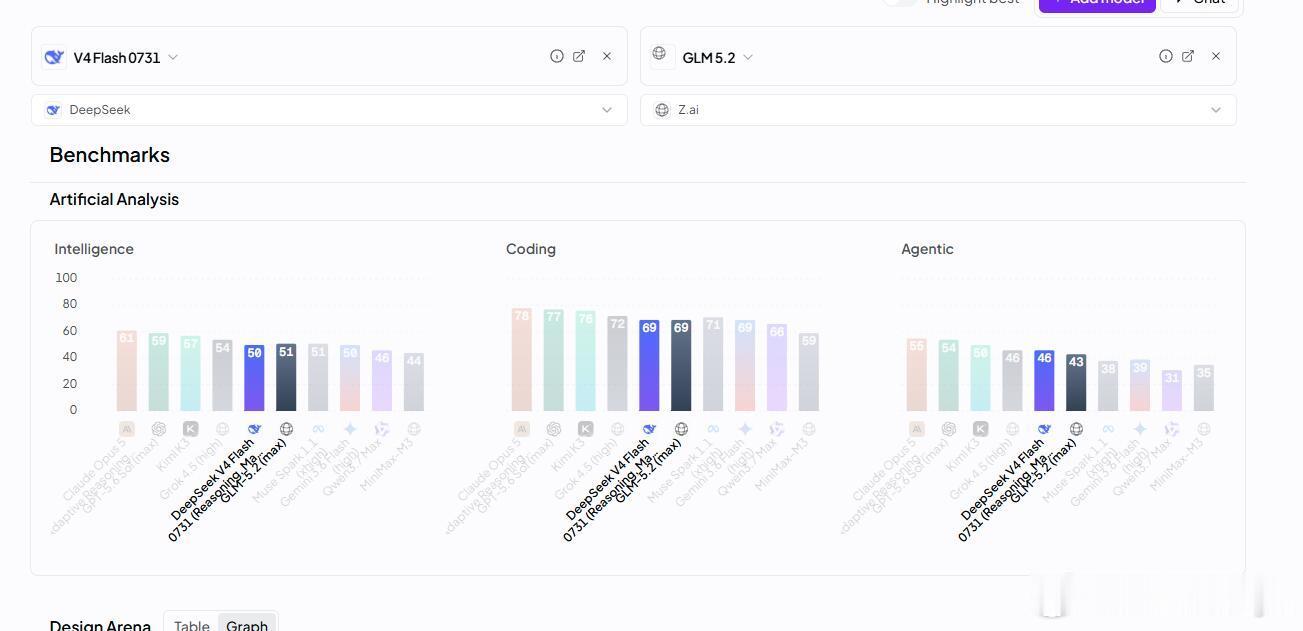Click the Chat button at top right
Screen dimensions: 1303x631
pyautogui.click(x=1199, y=3)
